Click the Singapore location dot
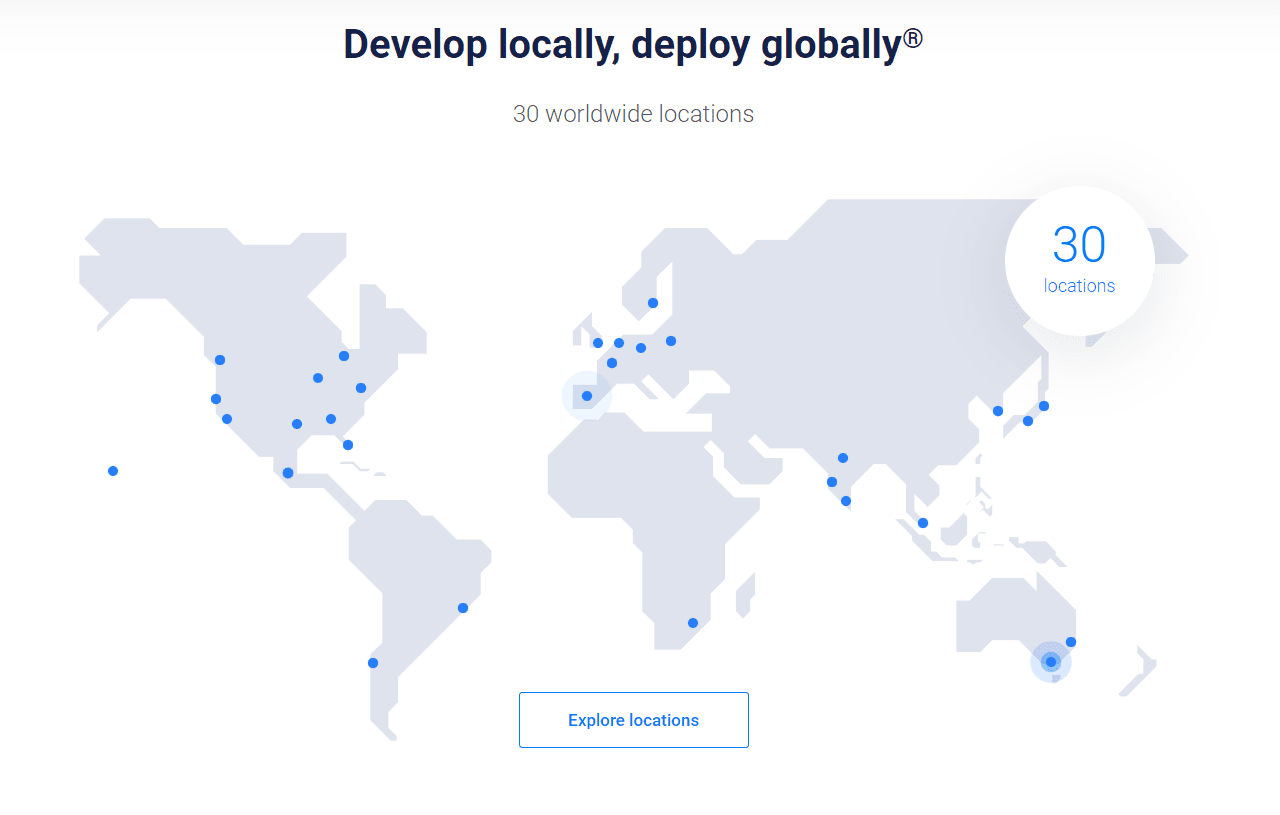1280x815 pixels. point(921,522)
